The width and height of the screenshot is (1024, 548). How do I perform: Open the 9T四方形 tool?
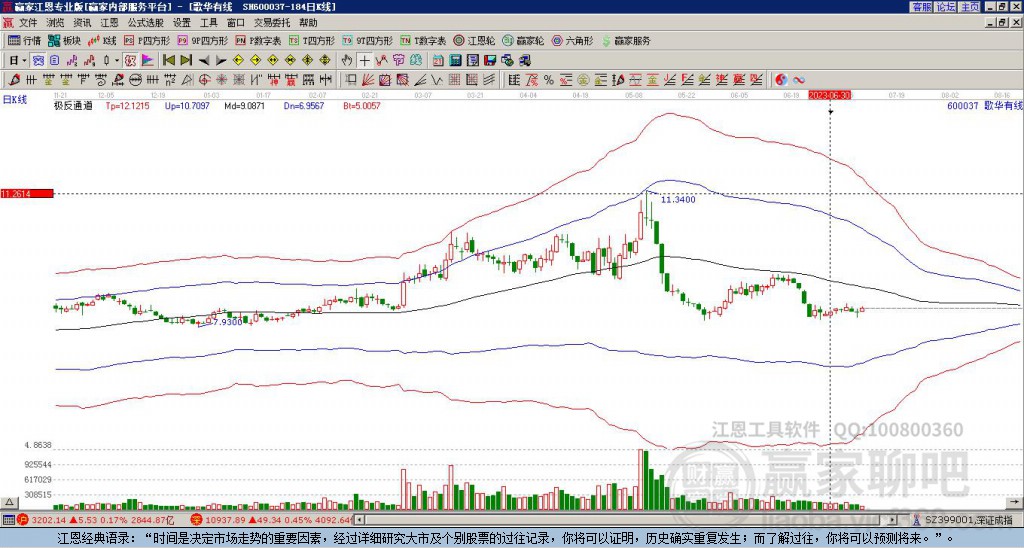pos(368,40)
